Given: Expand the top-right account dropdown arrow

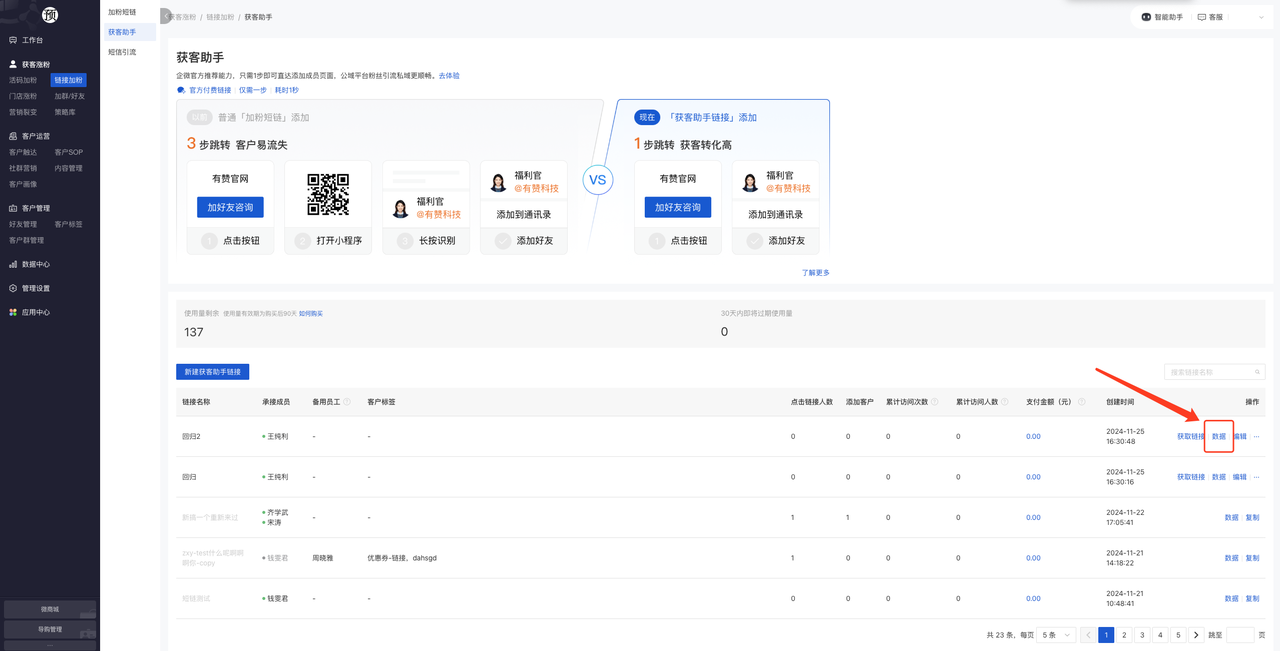Looking at the screenshot, I should 1260,17.
